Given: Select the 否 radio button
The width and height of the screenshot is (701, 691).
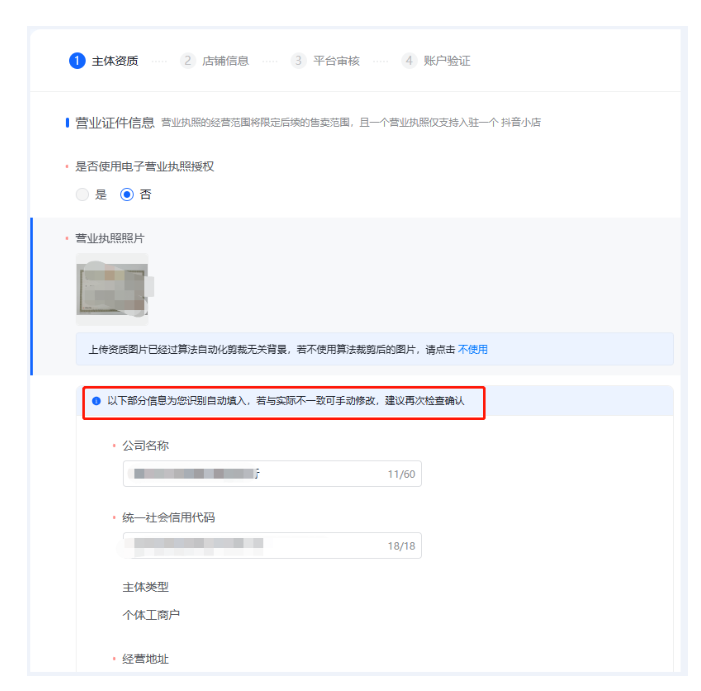Looking at the screenshot, I should click(x=127, y=194).
